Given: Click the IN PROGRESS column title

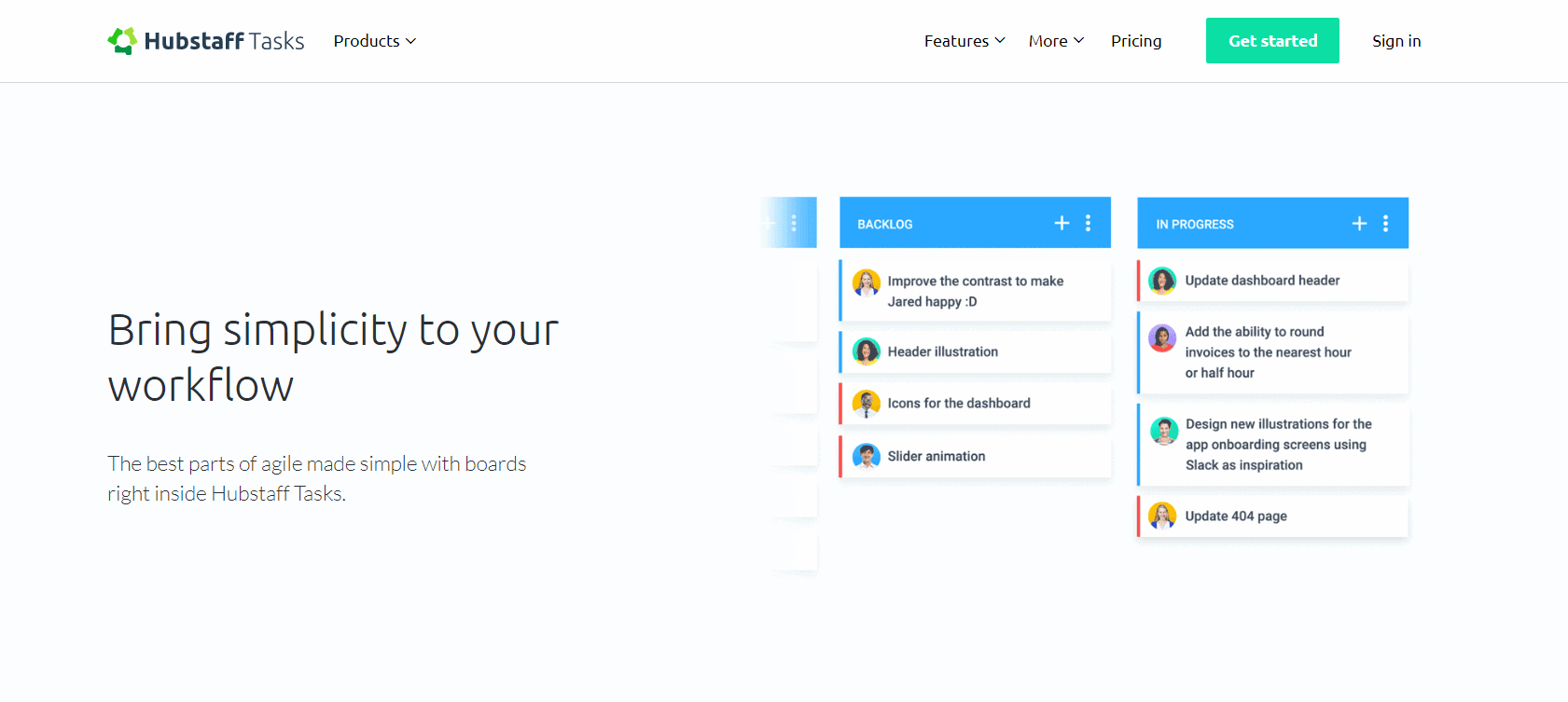Looking at the screenshot, I should click(x=1195, y=225).
